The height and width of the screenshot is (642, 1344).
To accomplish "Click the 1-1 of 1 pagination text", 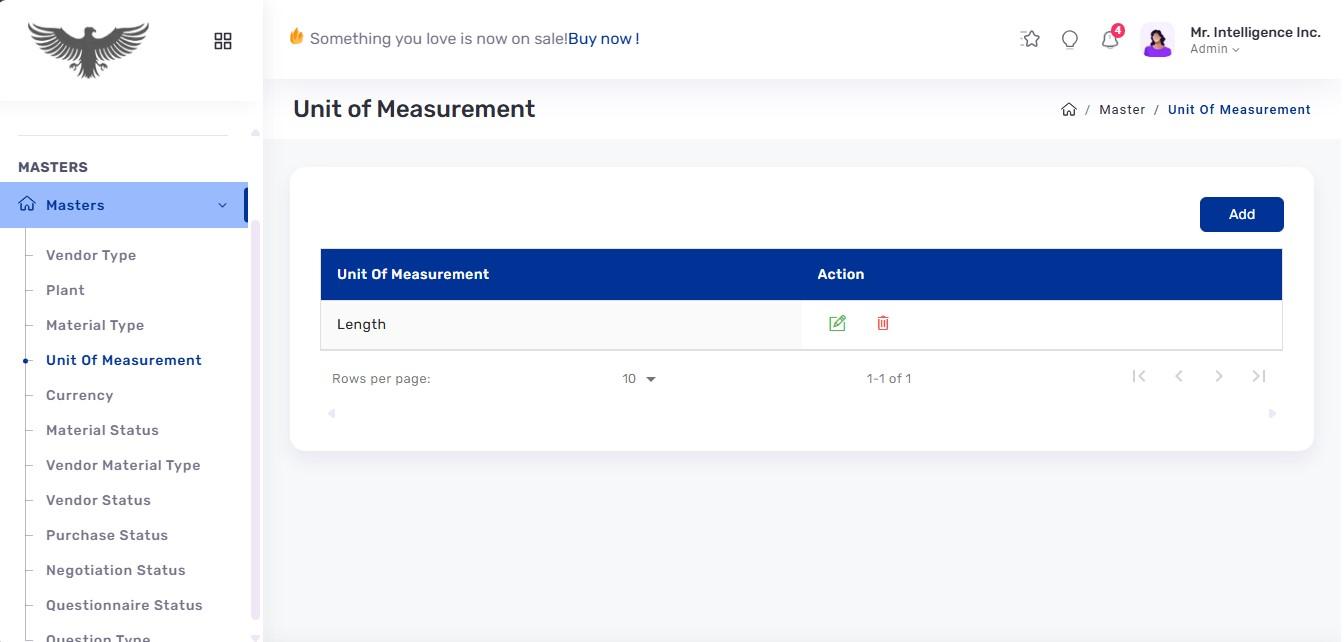I will pyautogui.click(x=889, y=379).
